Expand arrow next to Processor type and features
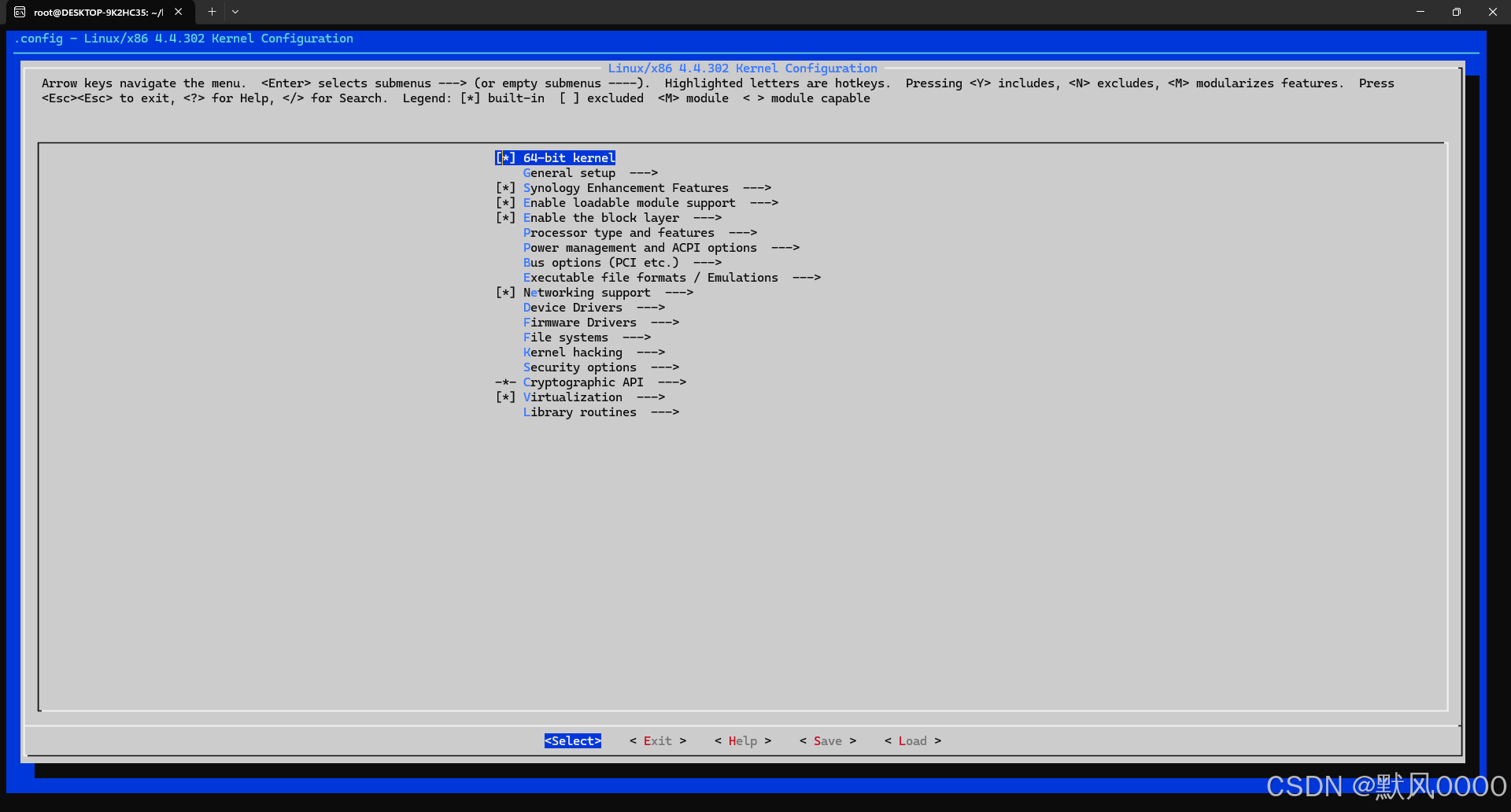Viewport: 1511px width, 812px height. [743, 233]
